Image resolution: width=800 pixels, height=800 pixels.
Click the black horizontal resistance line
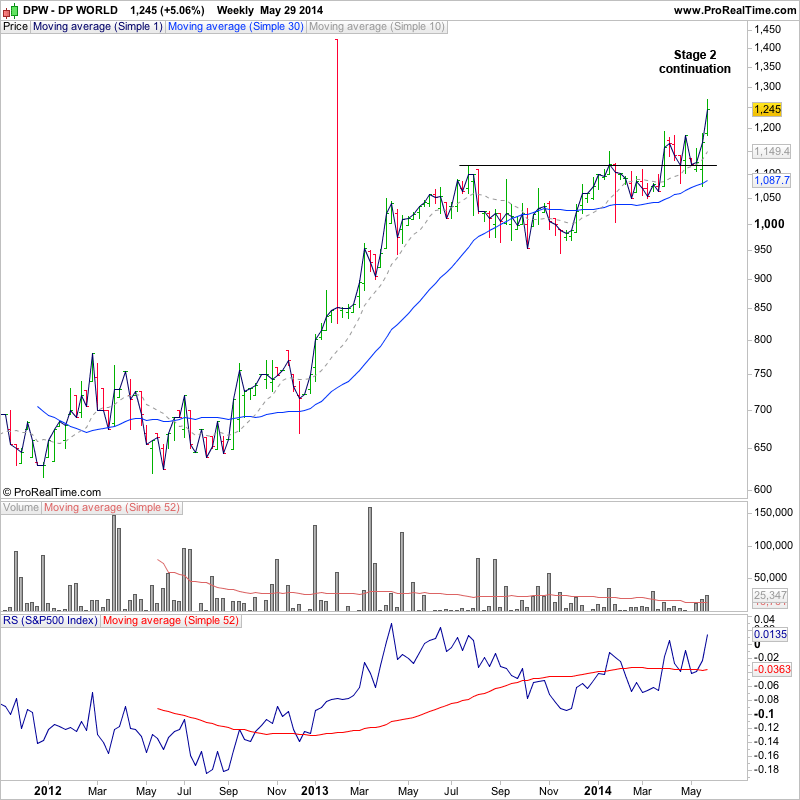pyautogui.click(x=588, y=165)
